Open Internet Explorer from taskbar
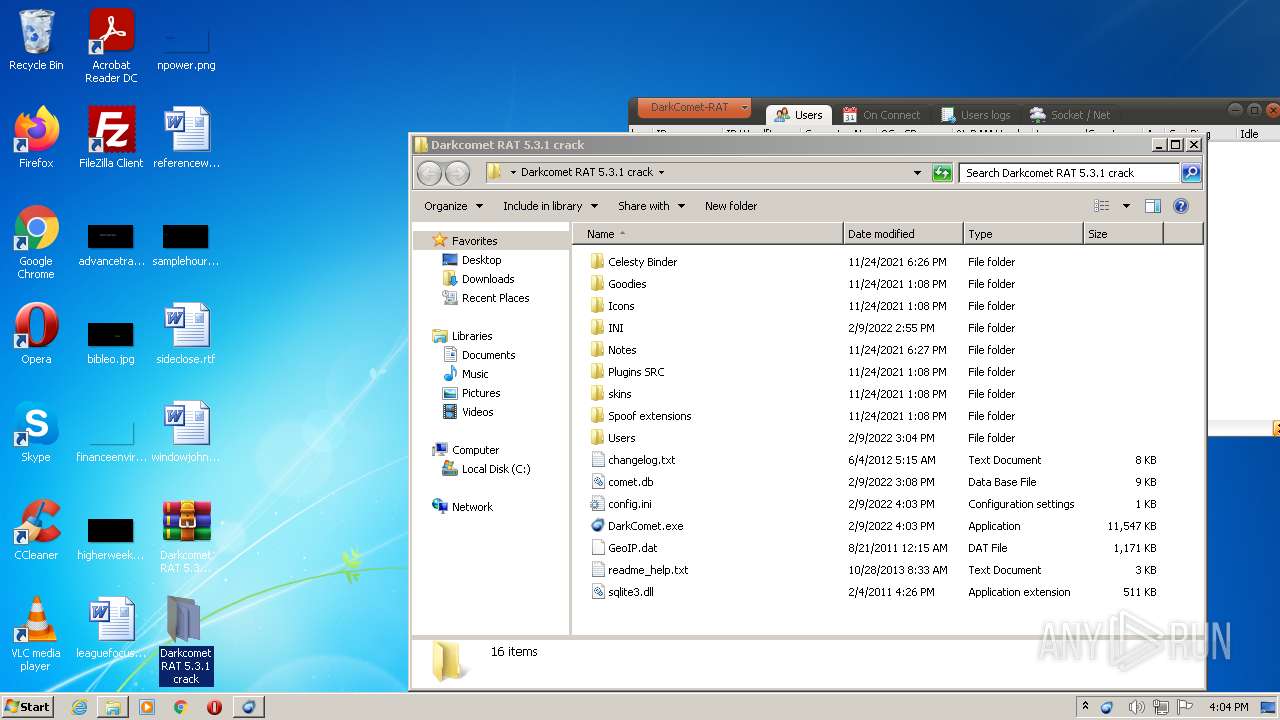1280x720 pixels. coord(79,707)
